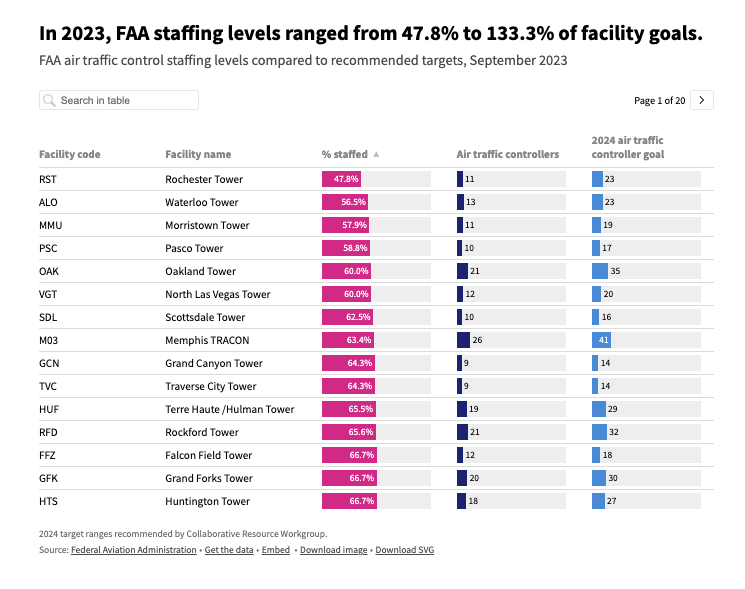The image size is (745, 589).
Task: Sort by 2024 air traffic controller goal
Action: click(x=627, y=147)
